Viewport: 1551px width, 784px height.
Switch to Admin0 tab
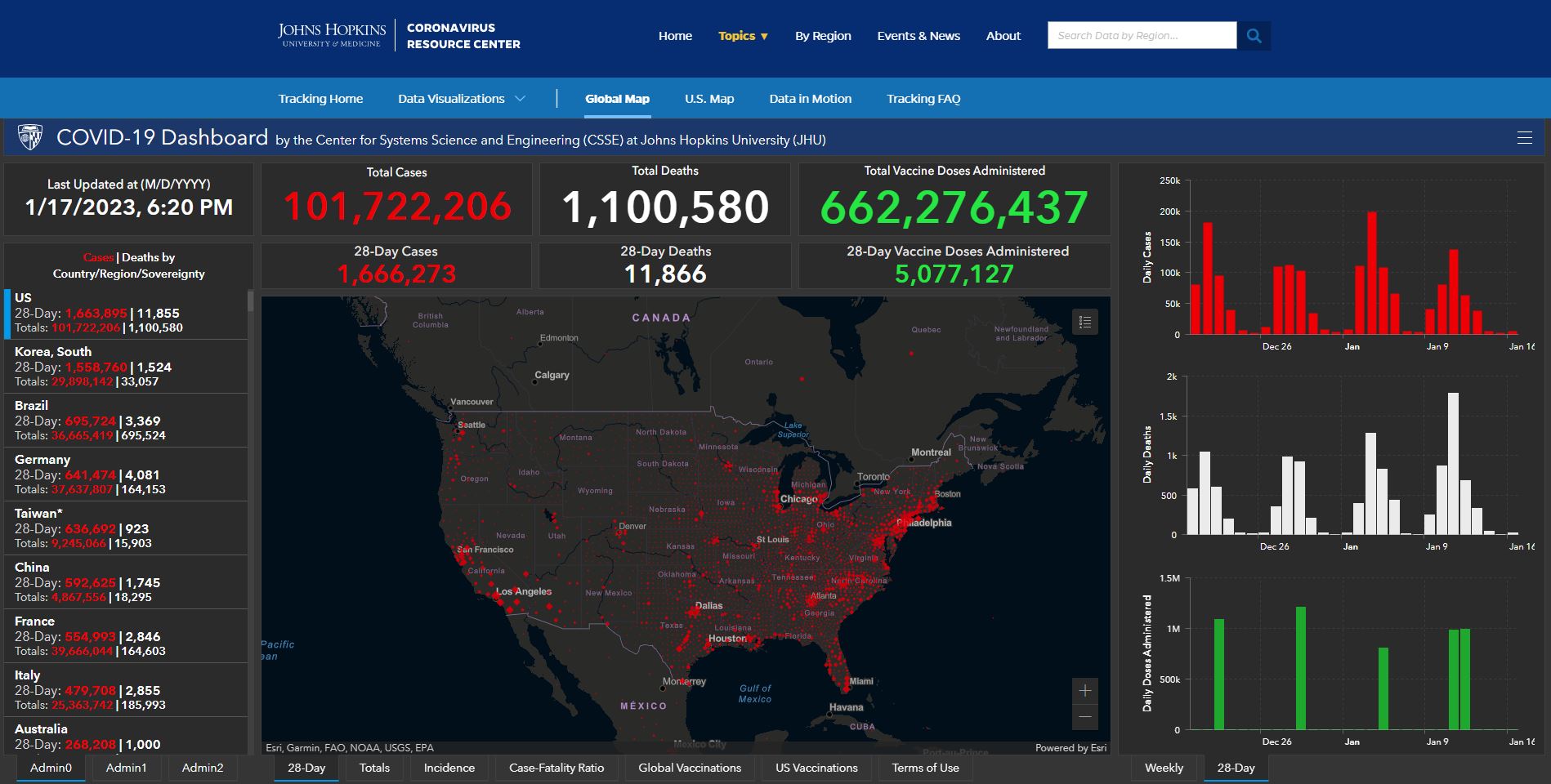click(51, 768)
